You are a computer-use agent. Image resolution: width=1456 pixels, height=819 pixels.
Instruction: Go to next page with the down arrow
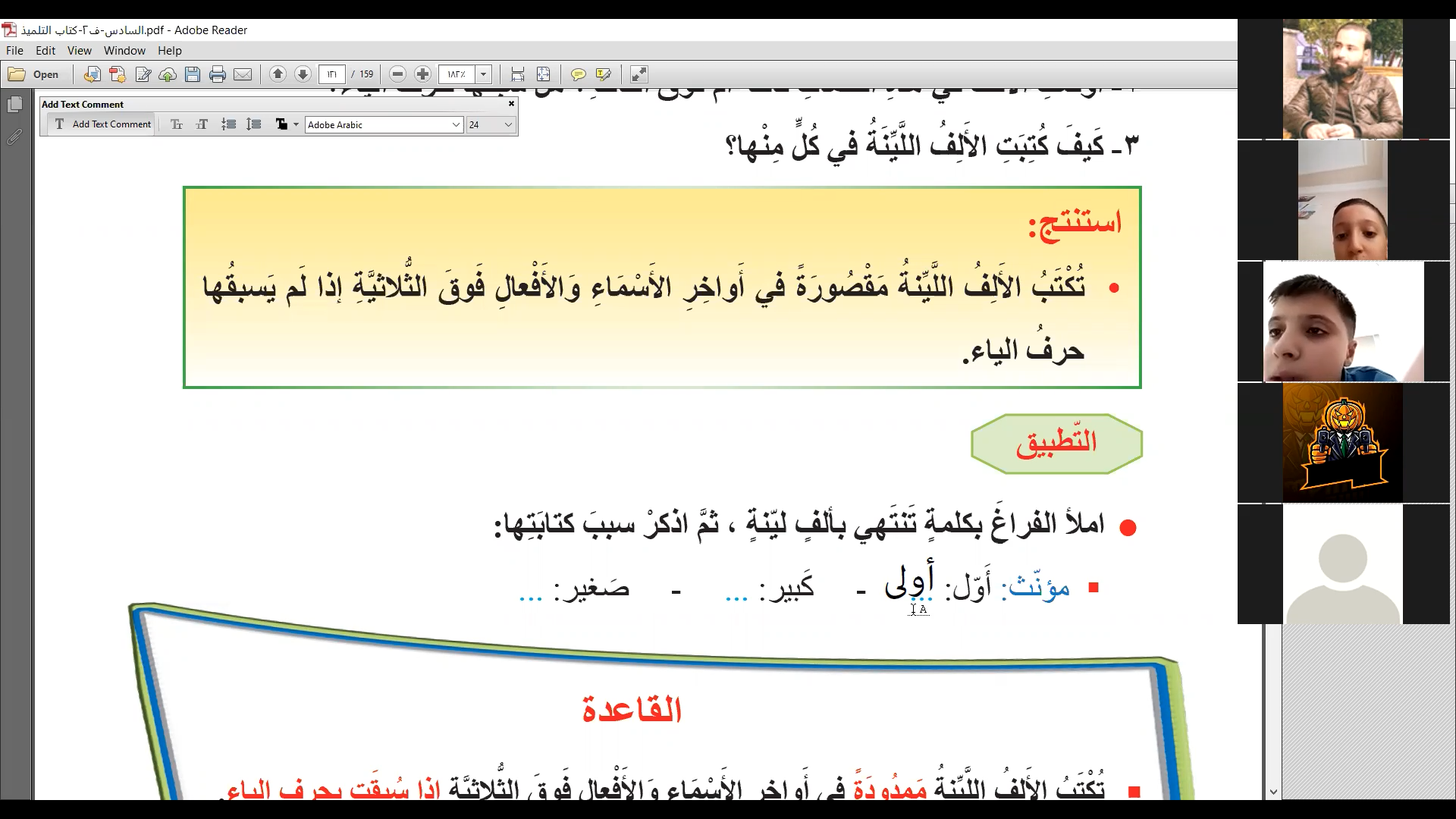point(303,74)
